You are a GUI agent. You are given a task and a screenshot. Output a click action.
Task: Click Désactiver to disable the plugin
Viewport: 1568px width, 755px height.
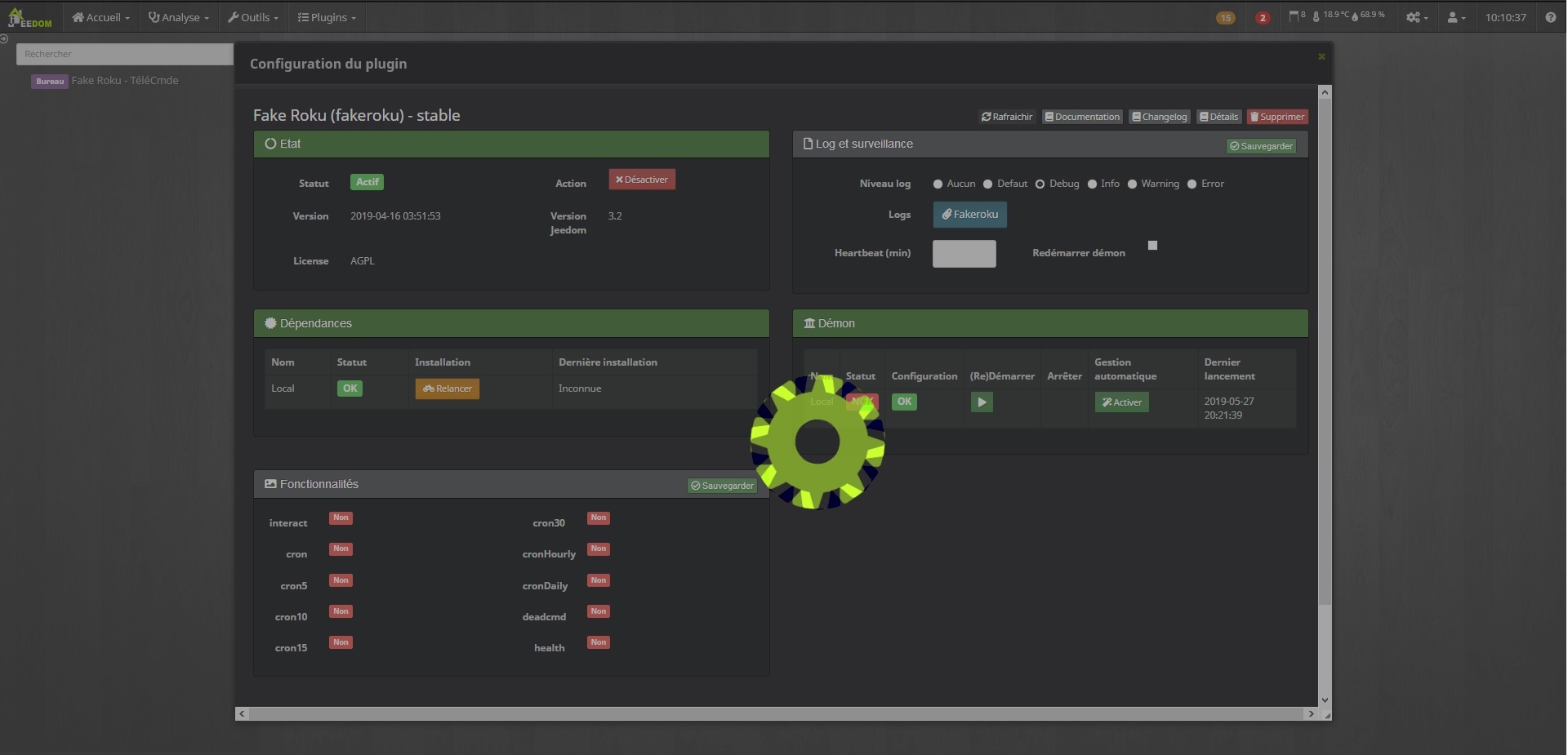point(642,180)
